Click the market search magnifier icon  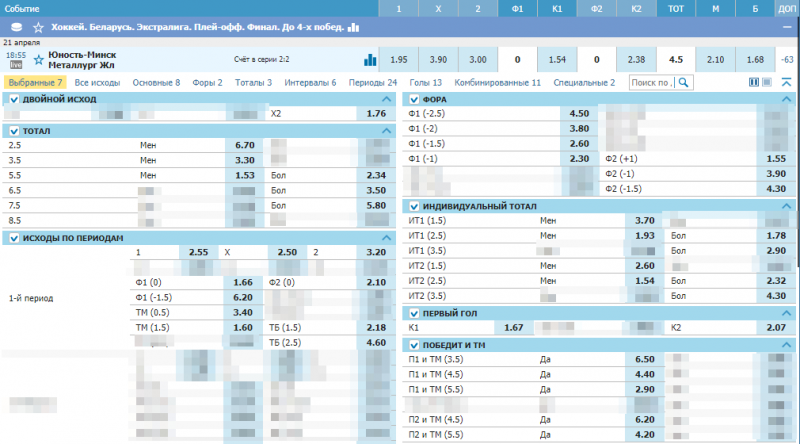pyautogui.click(x=685, y=83)
